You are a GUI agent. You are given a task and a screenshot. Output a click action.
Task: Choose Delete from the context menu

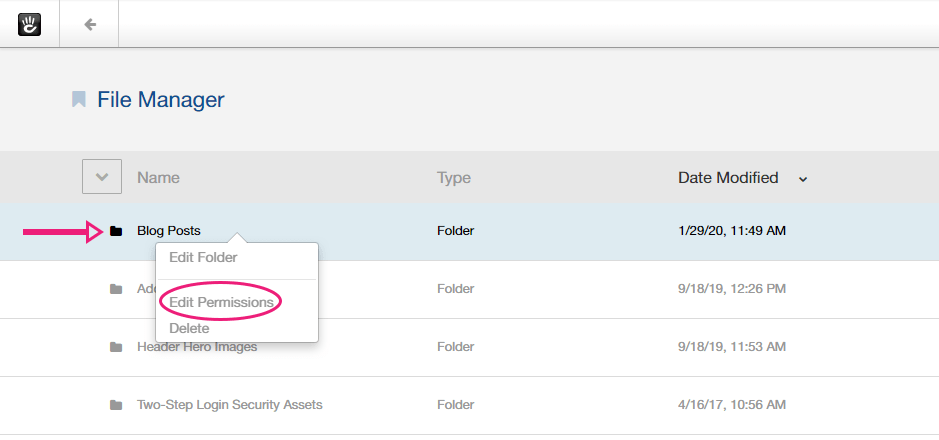[x=189, y=328]
